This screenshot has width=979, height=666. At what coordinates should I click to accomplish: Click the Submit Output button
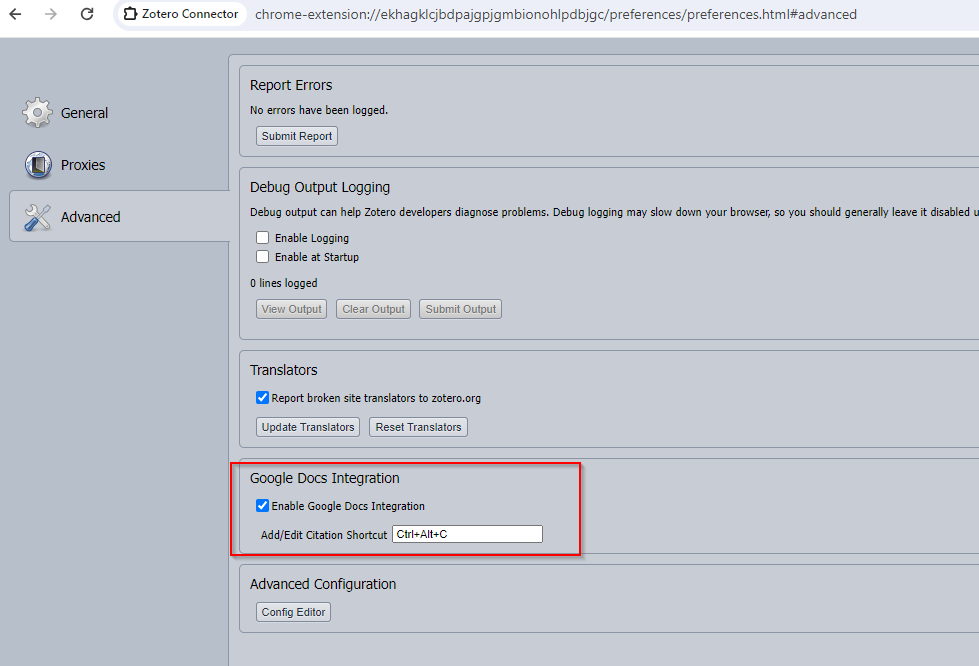pyautogui.click(x=461, y=309)
